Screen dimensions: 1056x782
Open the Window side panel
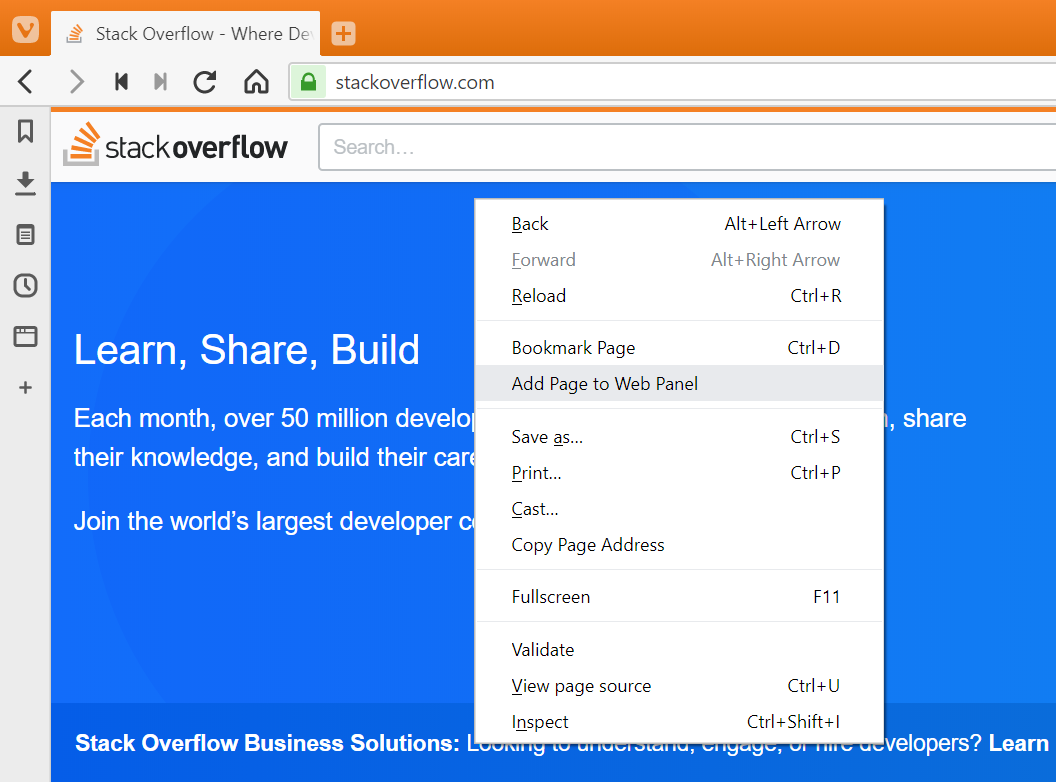coord(26,336)
